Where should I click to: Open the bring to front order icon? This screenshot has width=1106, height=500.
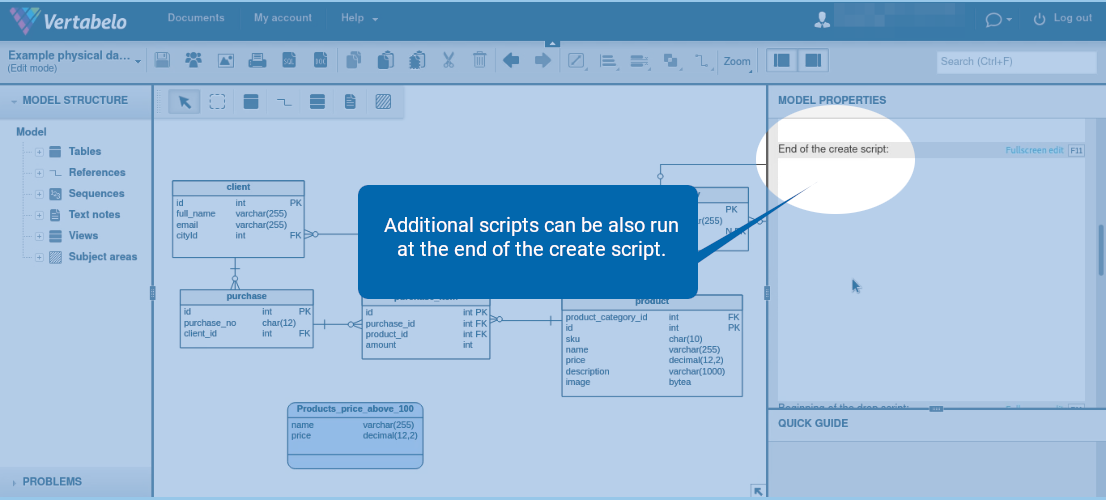coord(671,61)
